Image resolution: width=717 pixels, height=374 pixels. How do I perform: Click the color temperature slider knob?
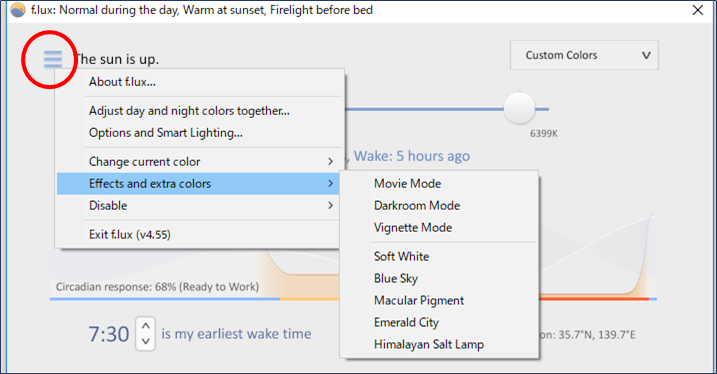point(519,108)
